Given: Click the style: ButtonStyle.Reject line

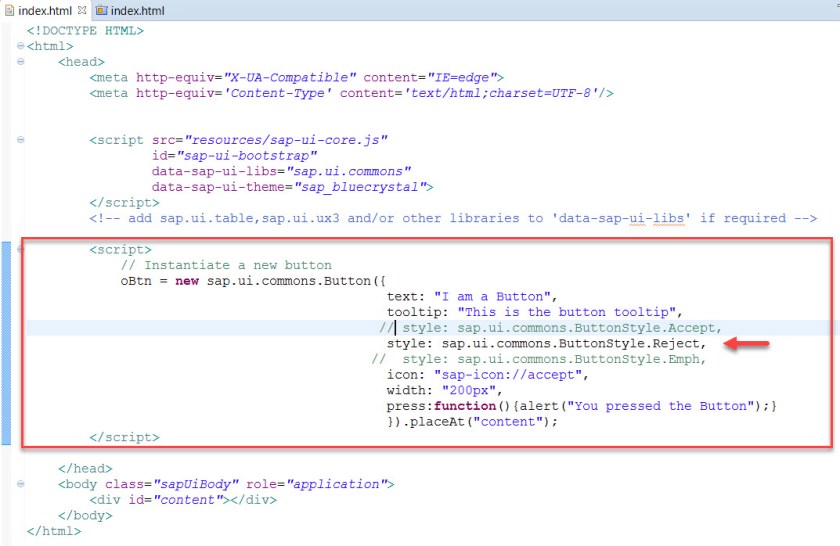Looking at the screenshot, I should [546, 343].
